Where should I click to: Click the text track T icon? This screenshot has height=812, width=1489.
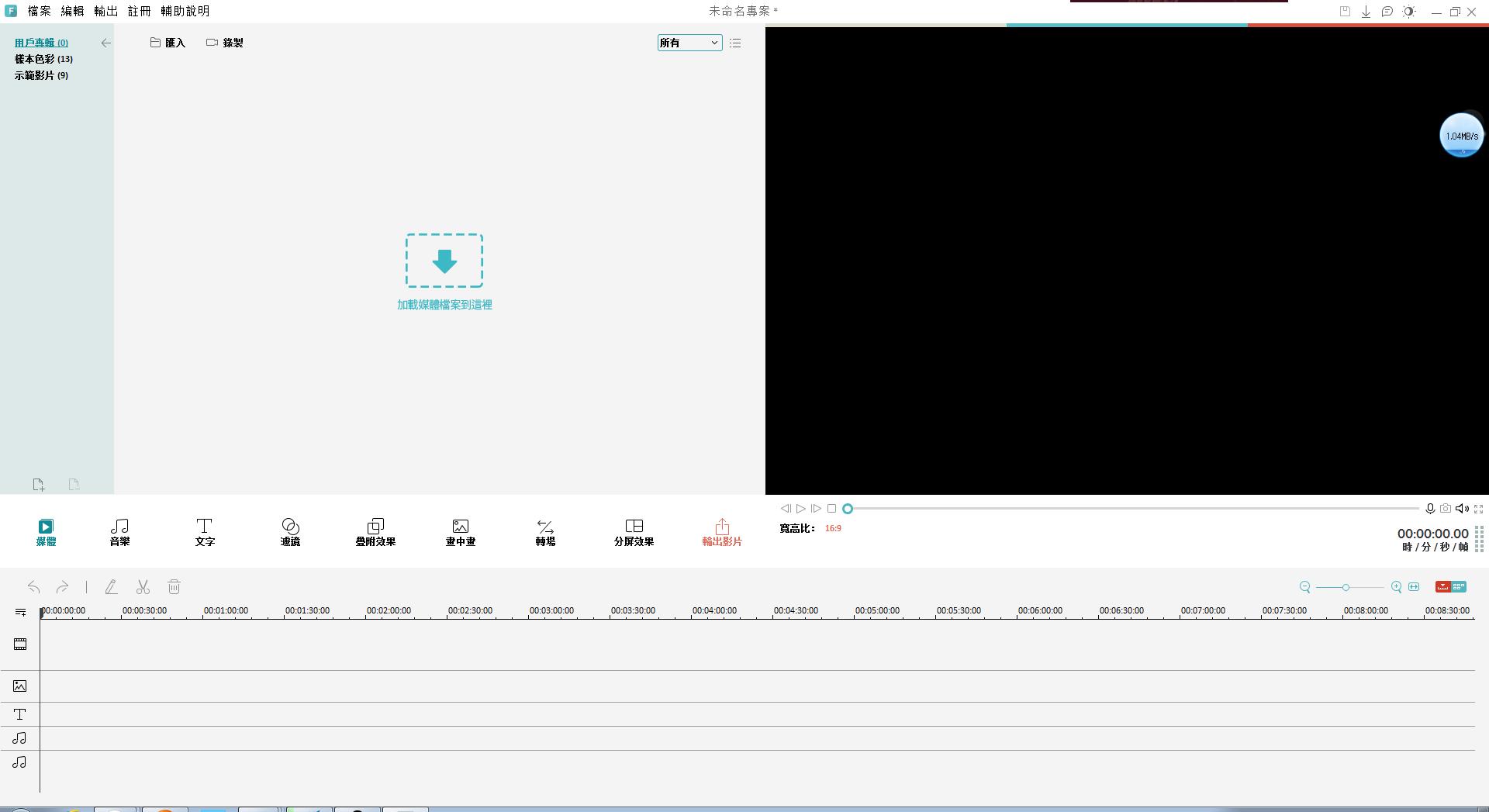tap(20, 714)
